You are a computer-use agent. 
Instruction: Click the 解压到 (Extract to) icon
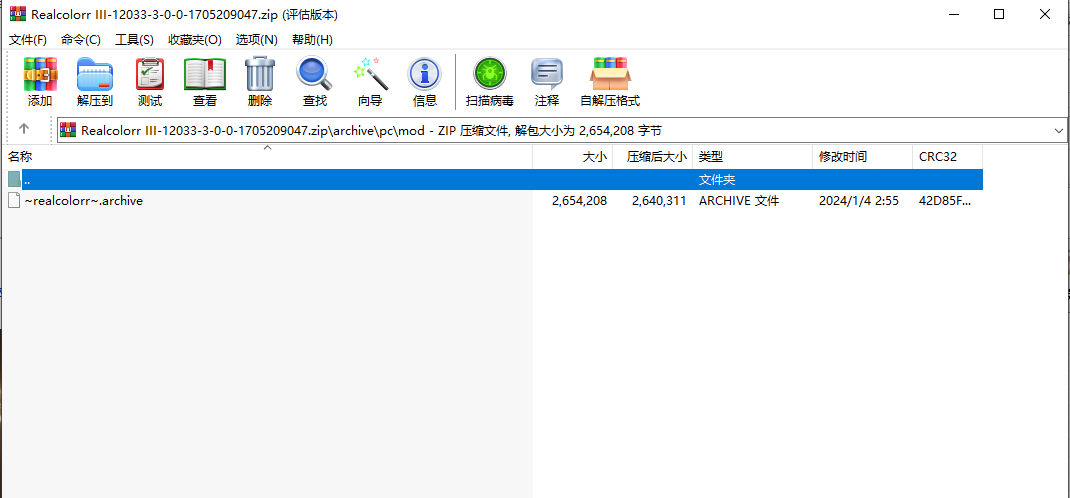pos(95,74)
